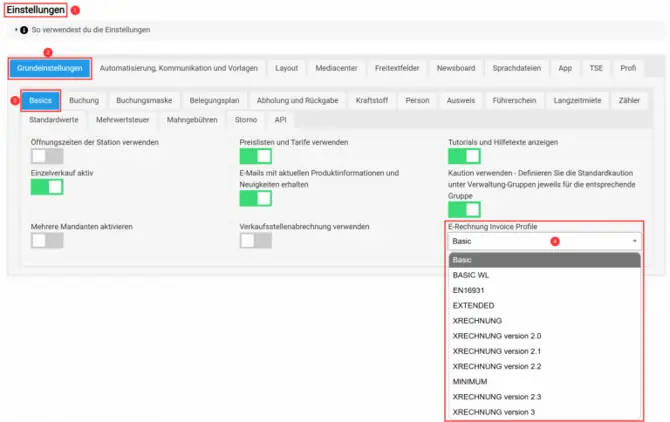Select the Basics sub-tab
Viewport: 670px width, 422px height.
(41, 101)
